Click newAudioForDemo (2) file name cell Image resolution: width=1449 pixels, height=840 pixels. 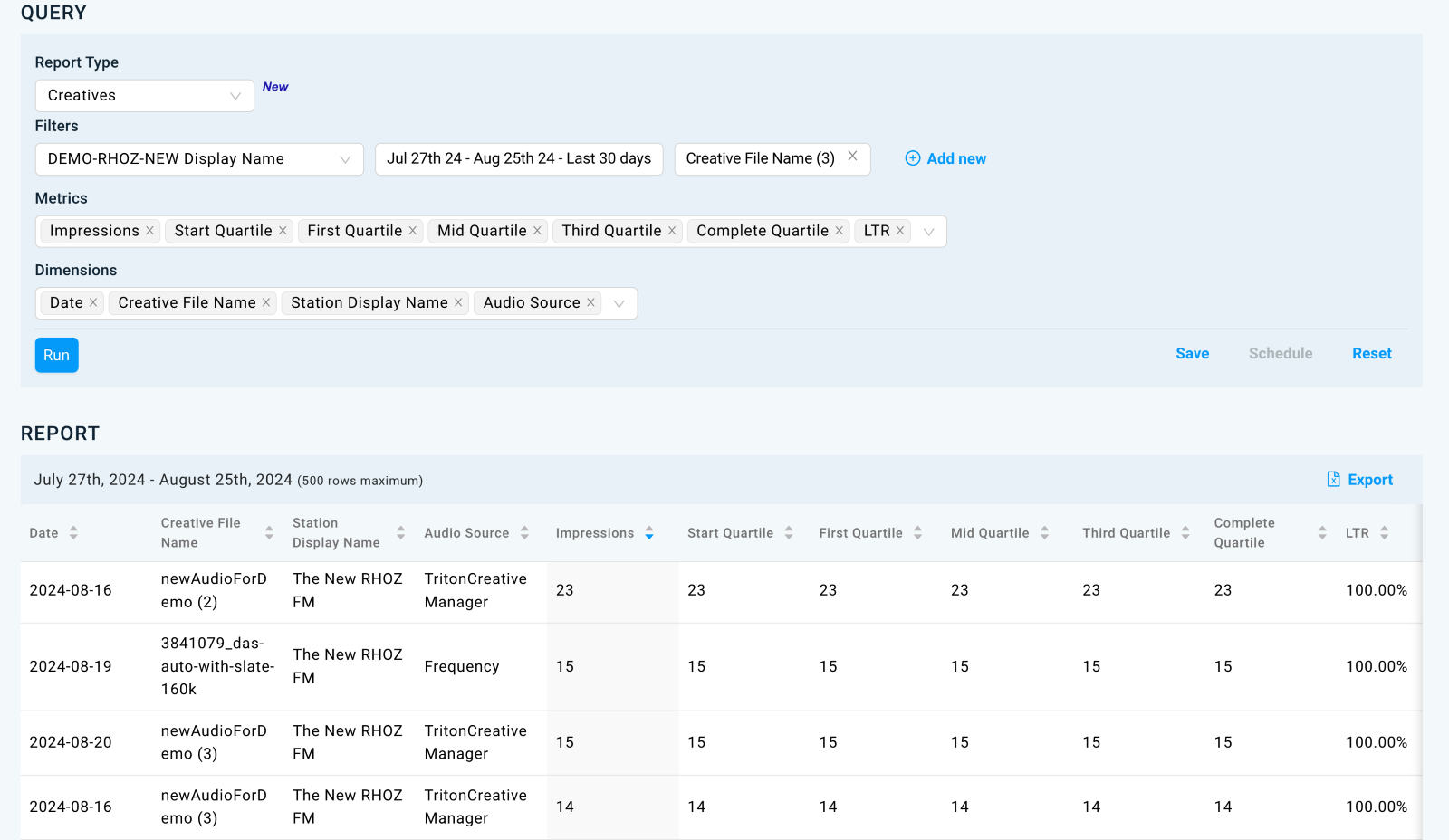pyautogui.click(x=214, y=590)
